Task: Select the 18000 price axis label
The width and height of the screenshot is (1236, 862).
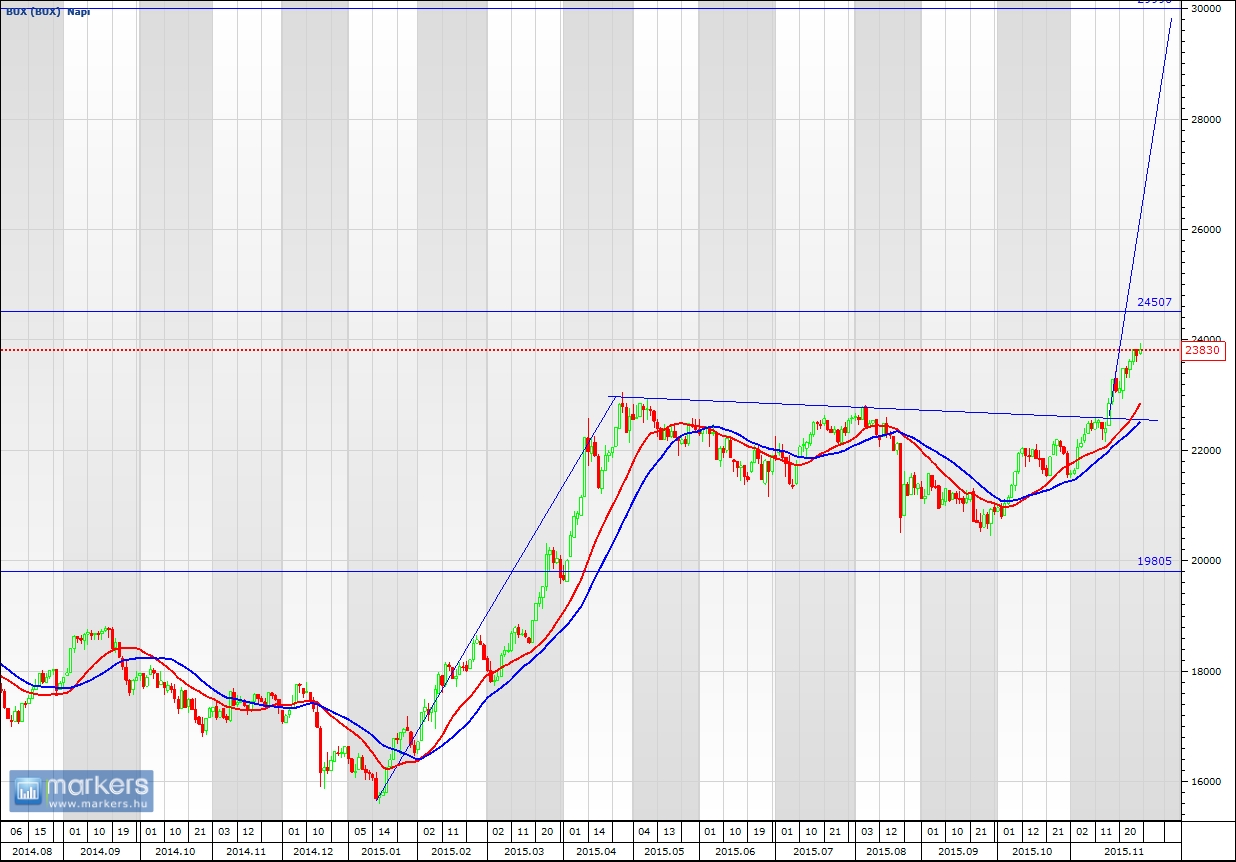Action: tap(1207, 671)
